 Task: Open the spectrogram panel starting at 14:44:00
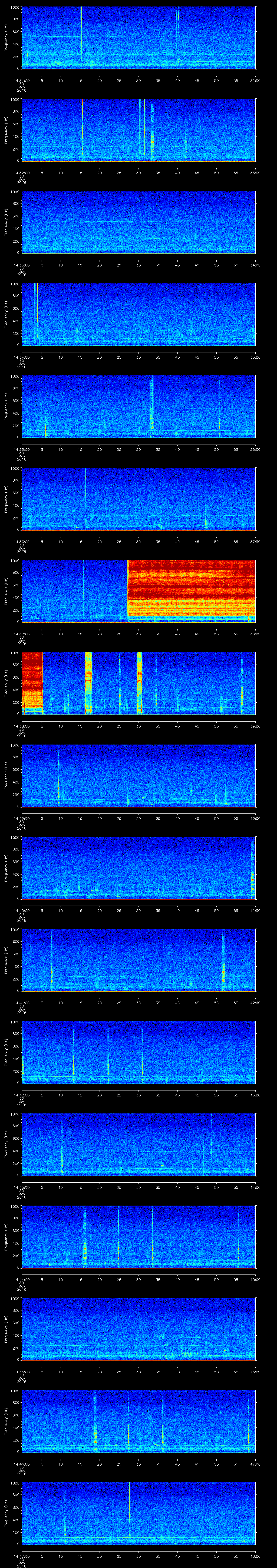138,1237
